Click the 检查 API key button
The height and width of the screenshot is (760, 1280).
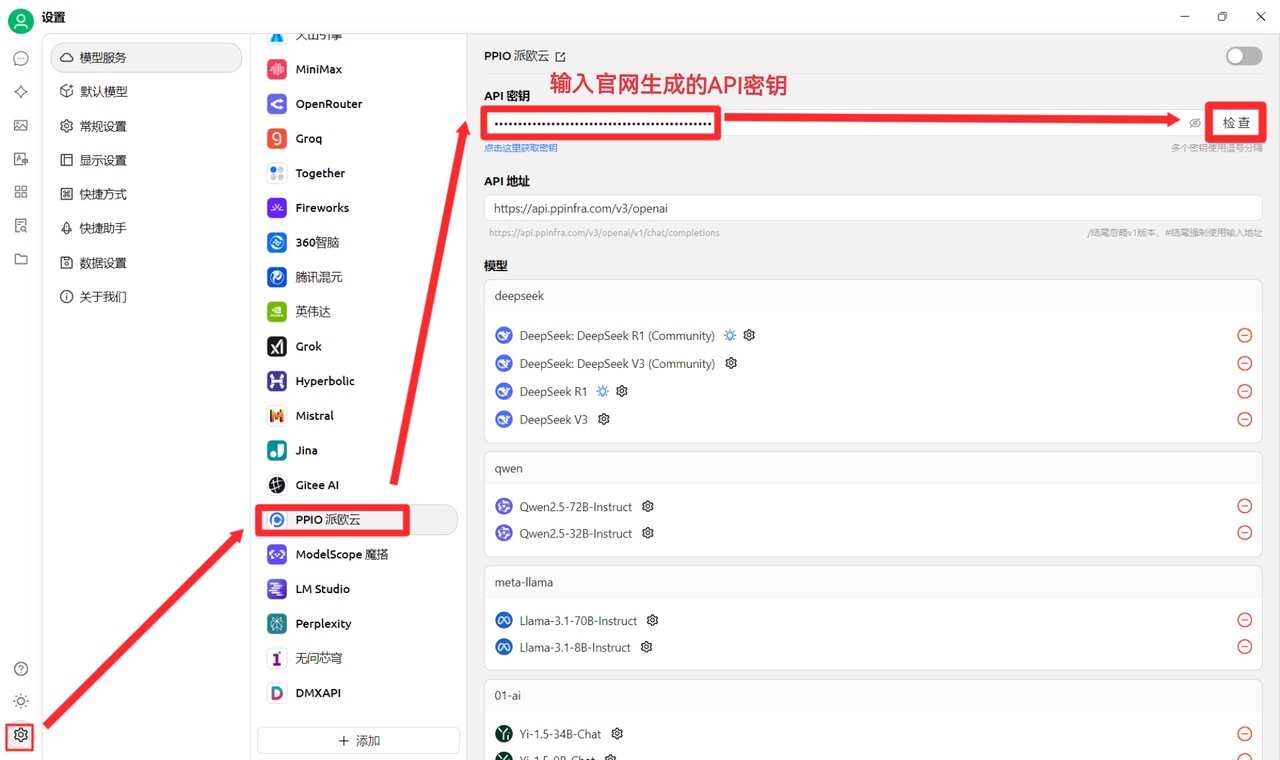click(x=1236, y=123)
